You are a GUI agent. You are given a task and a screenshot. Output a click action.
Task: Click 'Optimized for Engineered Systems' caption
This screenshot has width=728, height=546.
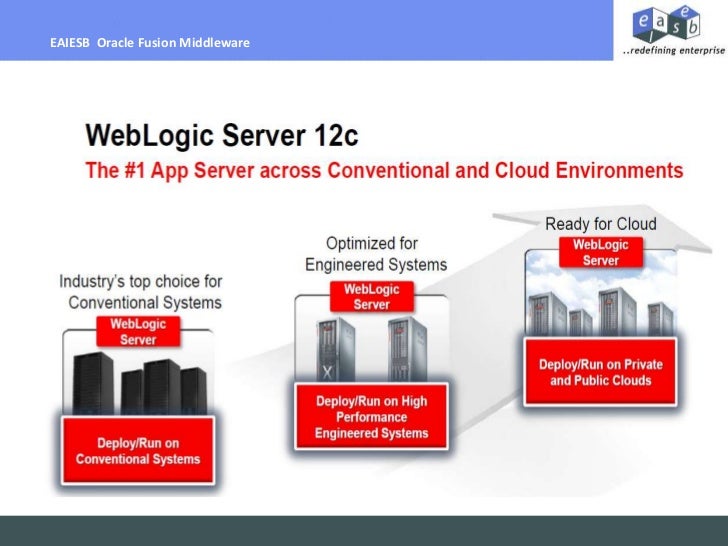click(x=376, y=254)
